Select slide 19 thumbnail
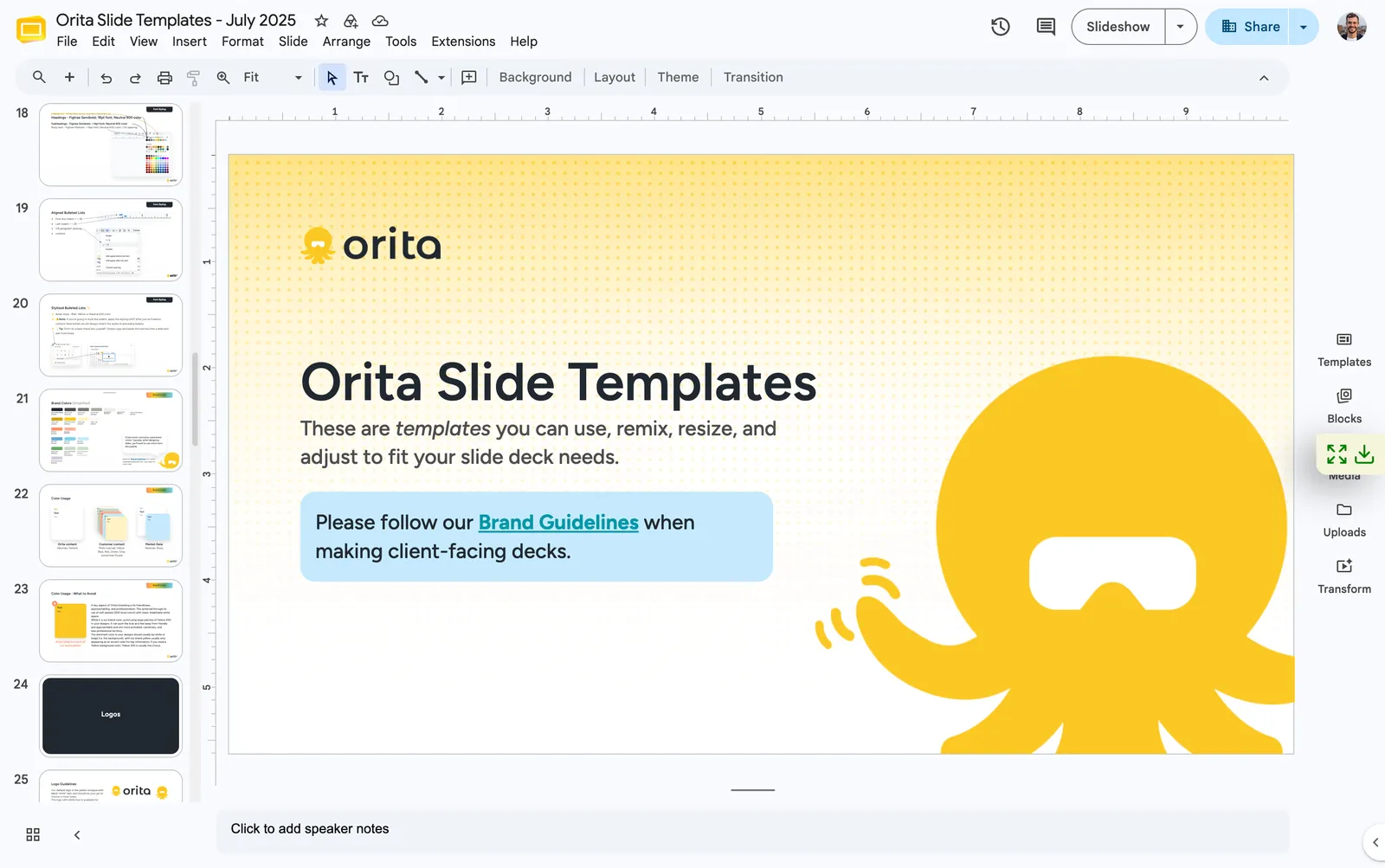This screenshot has height=868, width=1385. (111, 240)
